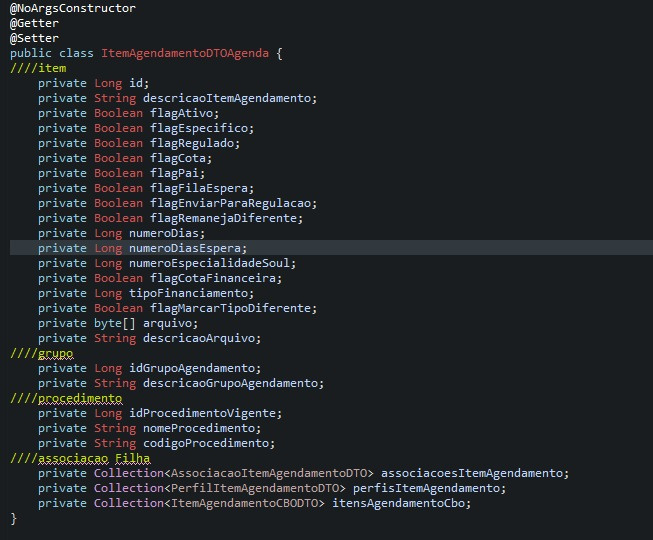The image size is (653, 540).
Task: Click the flagCota field name
Action: coord(178,158)
